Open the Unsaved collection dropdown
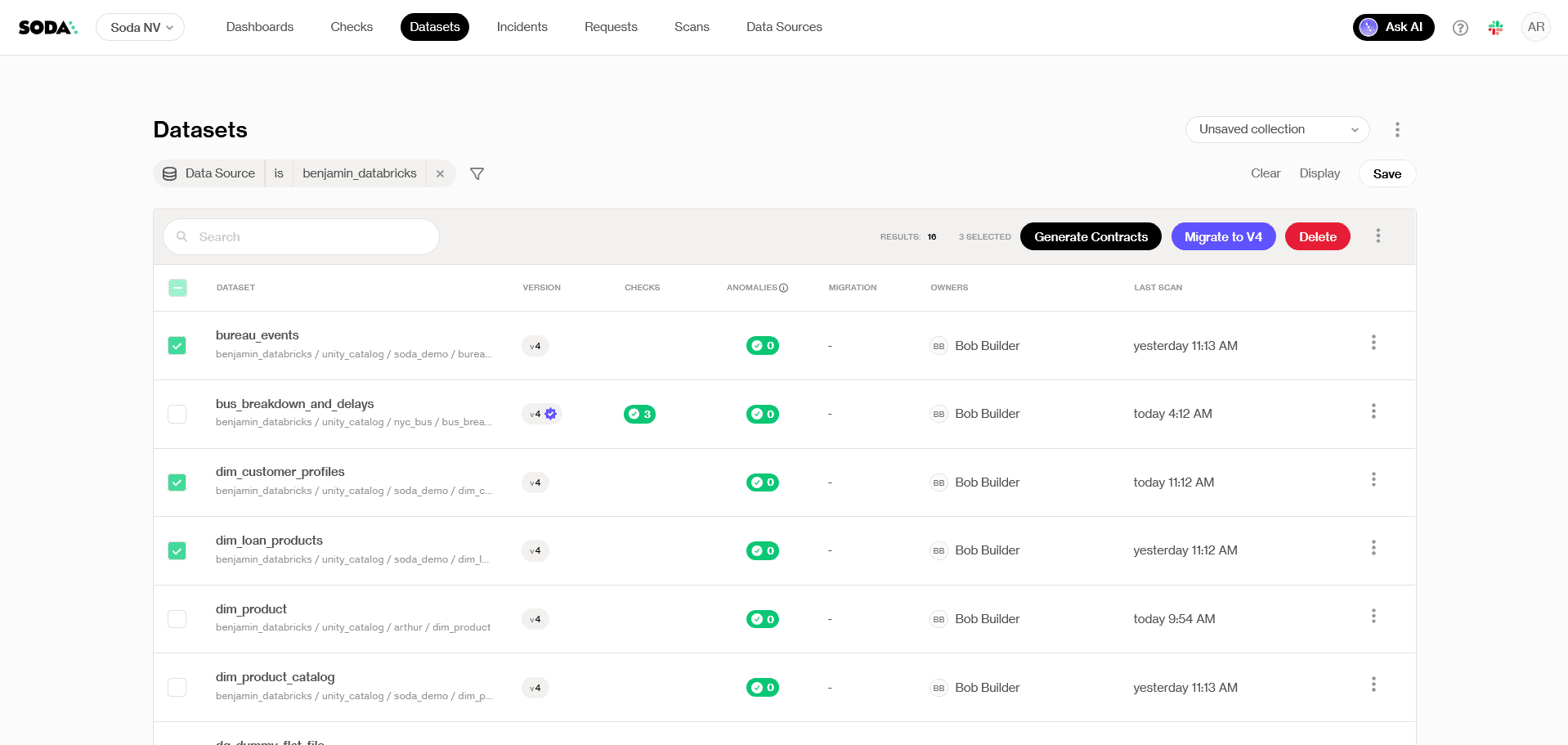Viewport: 1568px width, 745px height. [x=1278, y=129]
